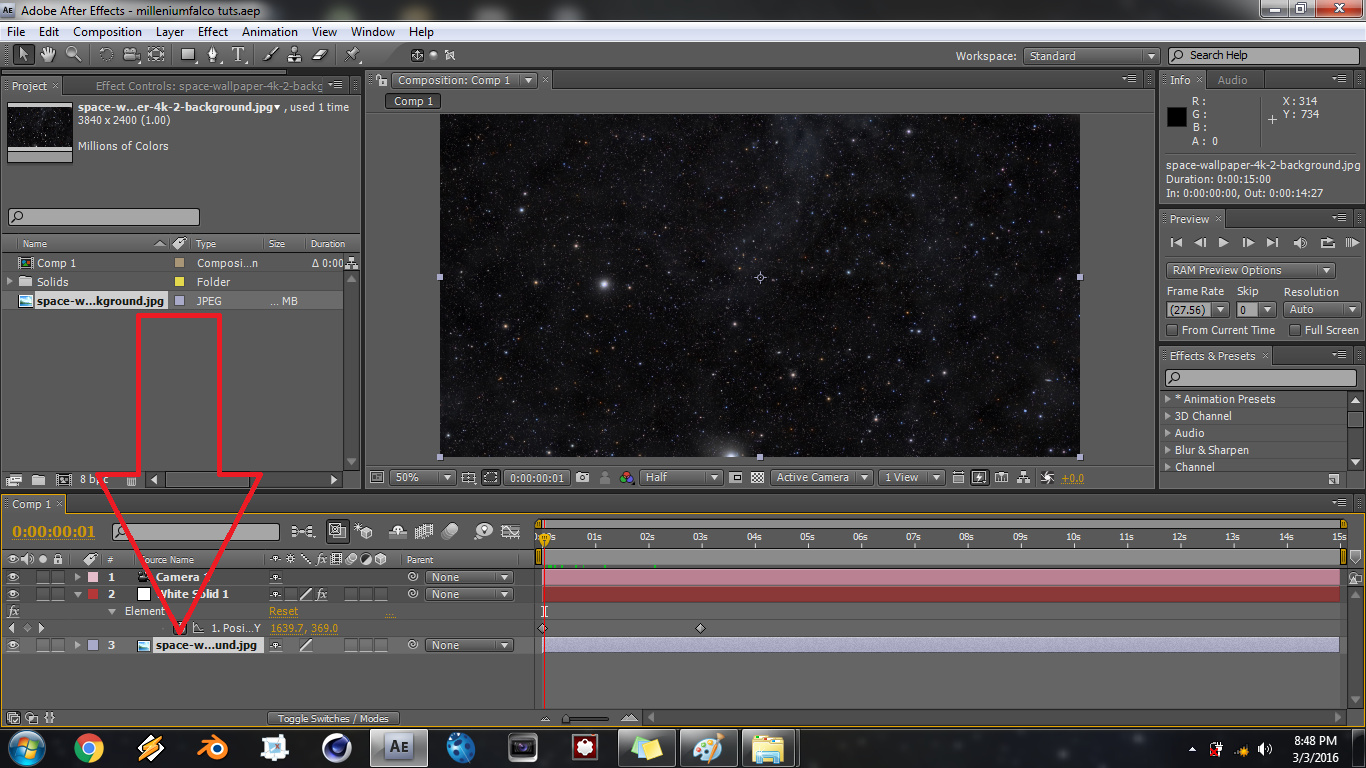This screenshot has height=768, width=1366.
Task: Take a snapshot with the camera icon
Action: pyautogui.click(x=583, y=478)
